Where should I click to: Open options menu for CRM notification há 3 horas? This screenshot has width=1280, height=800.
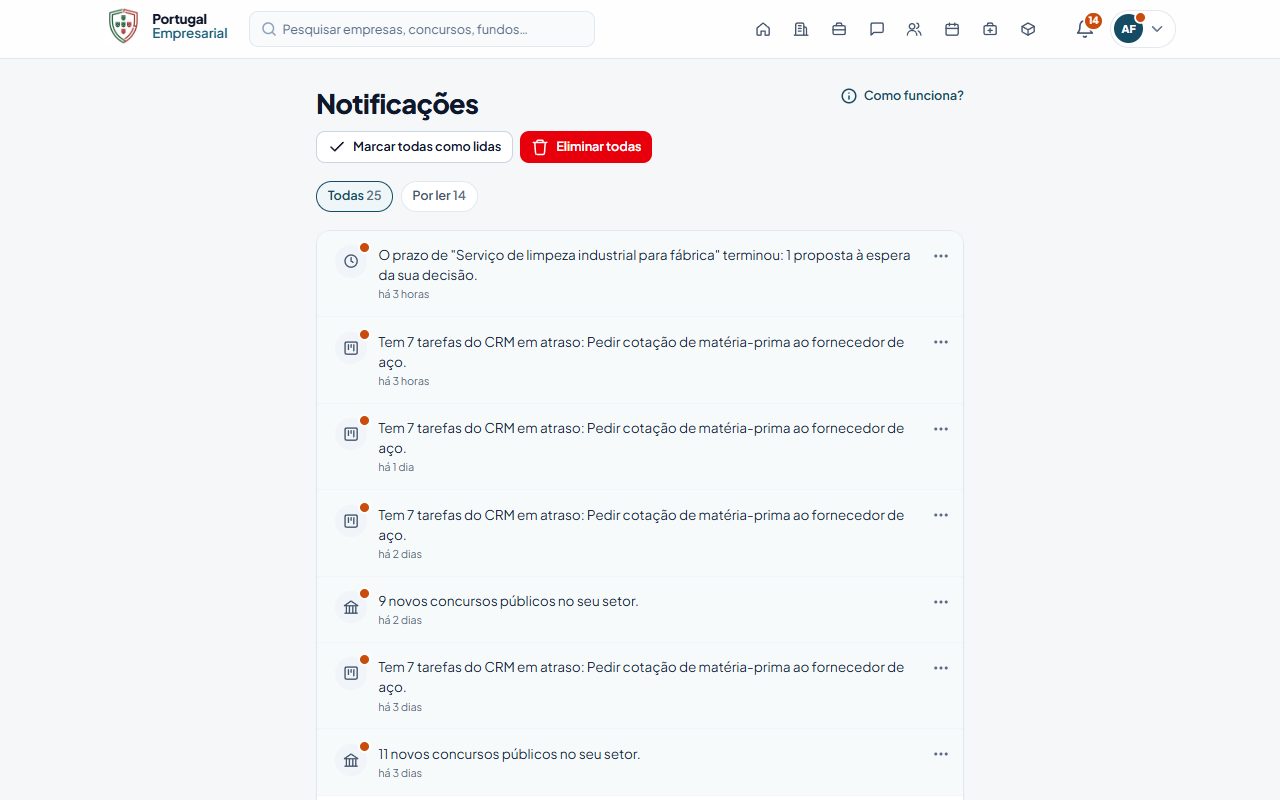941,342
